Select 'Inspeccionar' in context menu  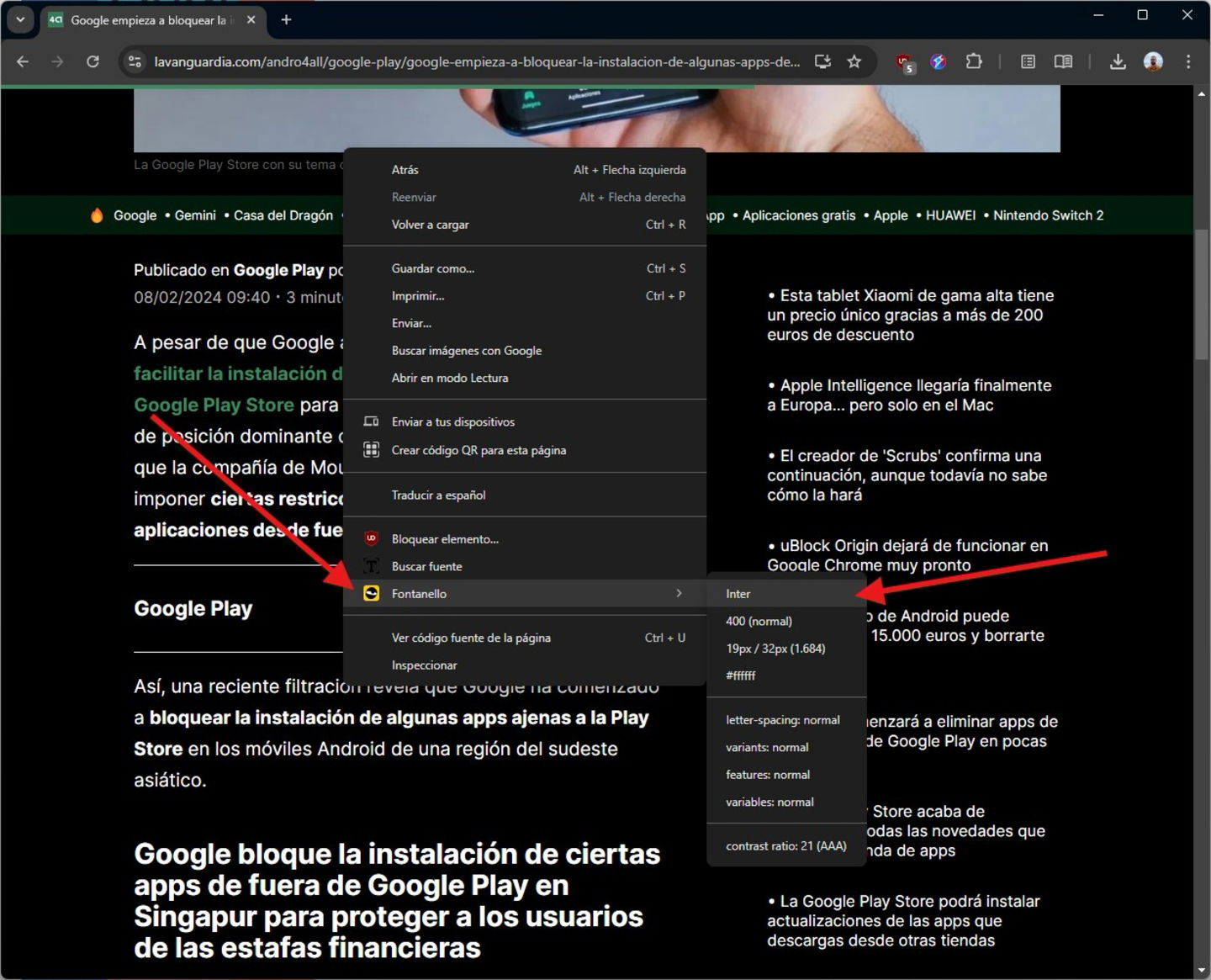(525, 665)
